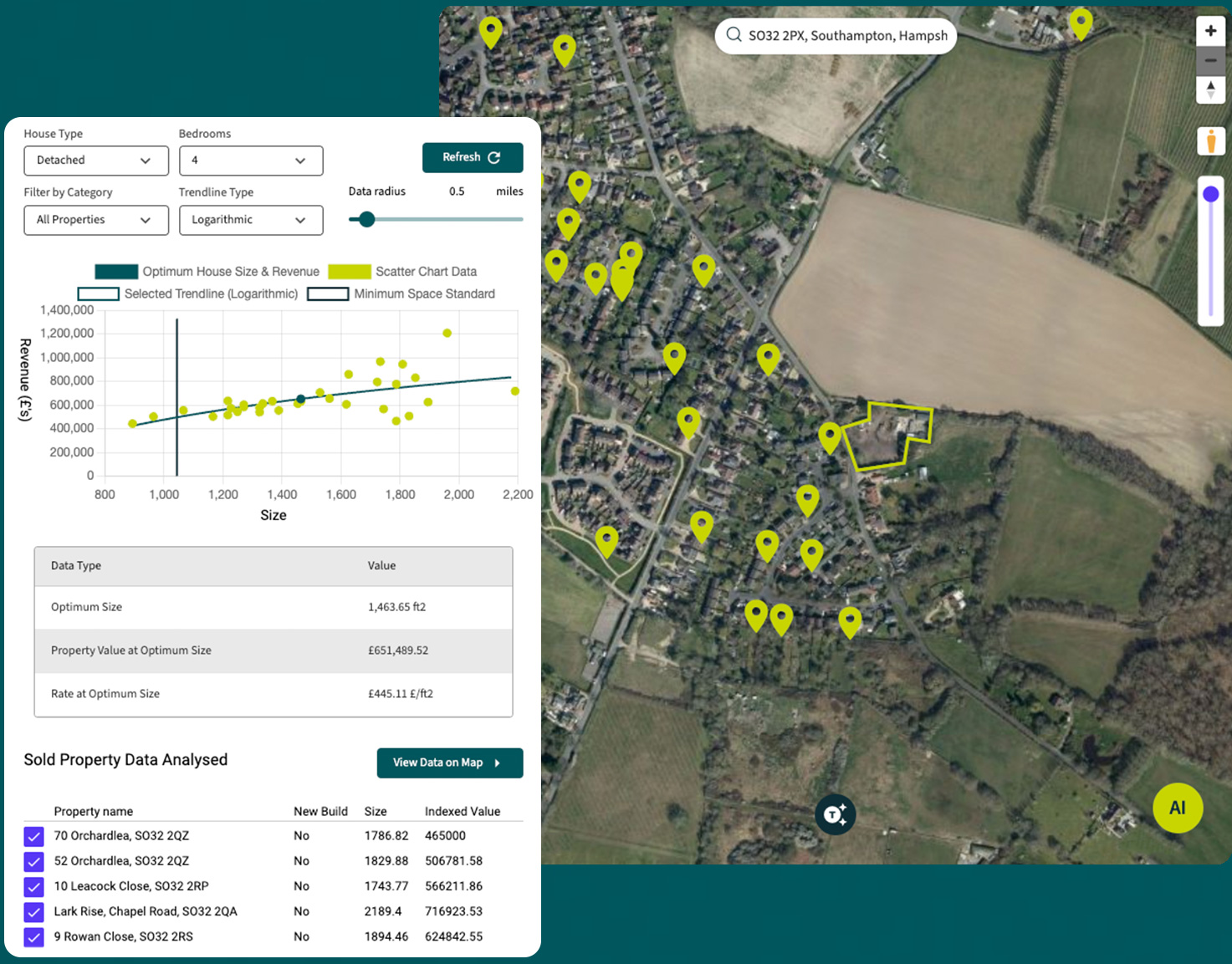Open the House Type dropdown (Detached)

[96, 161]
